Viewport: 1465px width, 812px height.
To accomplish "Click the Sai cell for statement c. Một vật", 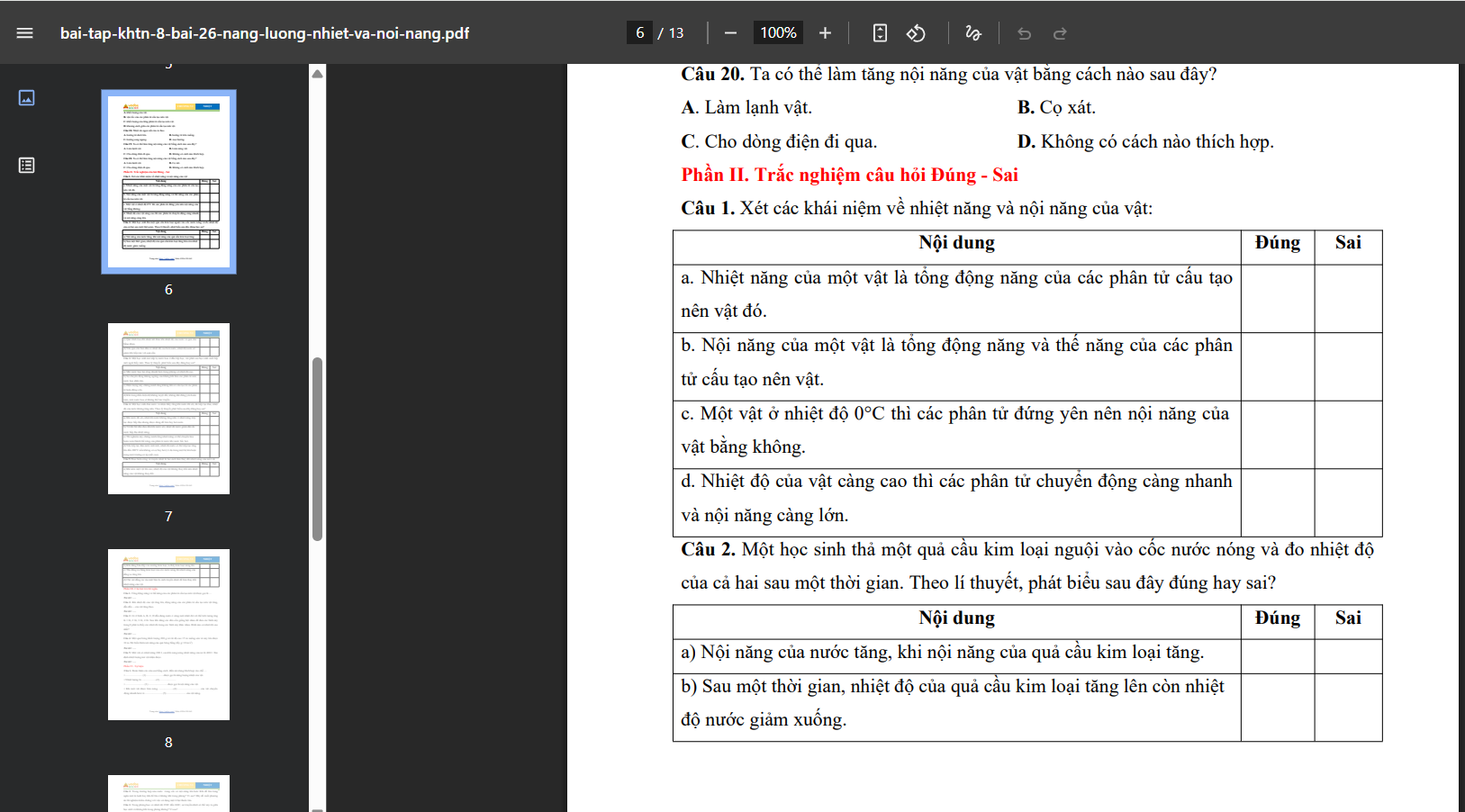I will (1348, 434).
